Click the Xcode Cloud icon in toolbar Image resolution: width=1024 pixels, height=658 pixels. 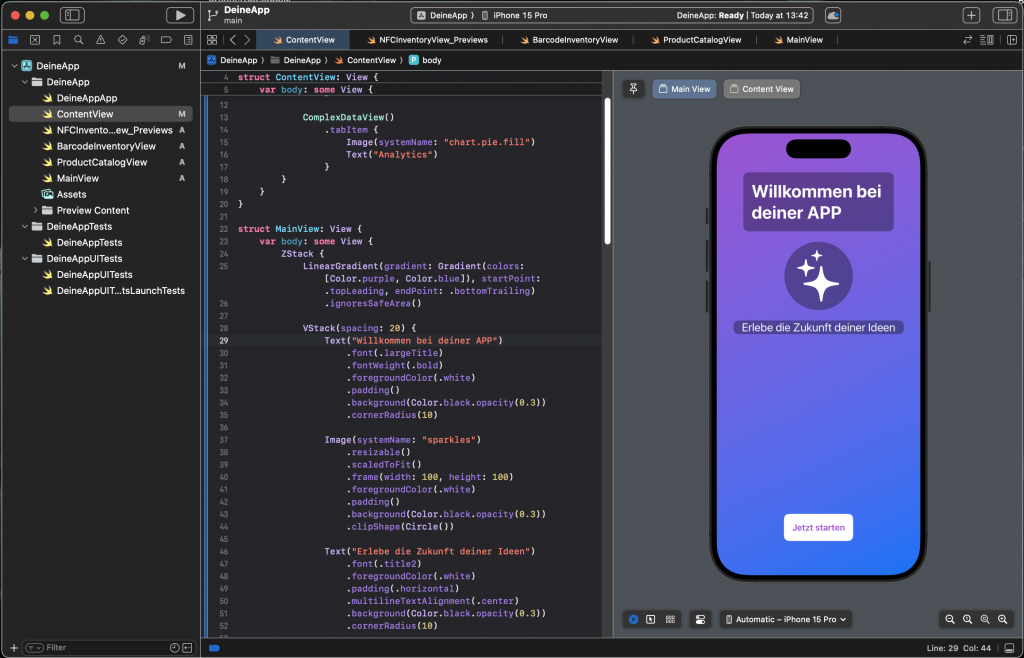tap(832, 15)
